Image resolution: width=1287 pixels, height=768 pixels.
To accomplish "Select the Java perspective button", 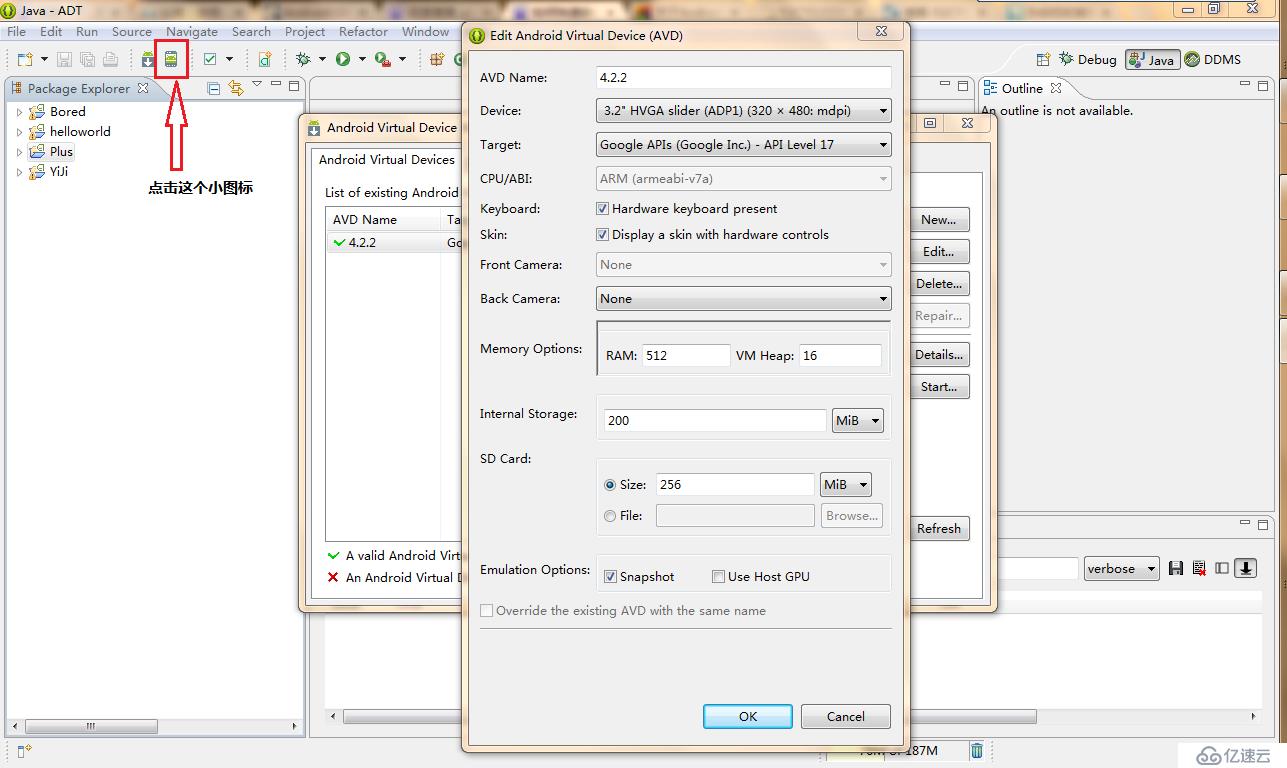I will (x=1152, y=60).
